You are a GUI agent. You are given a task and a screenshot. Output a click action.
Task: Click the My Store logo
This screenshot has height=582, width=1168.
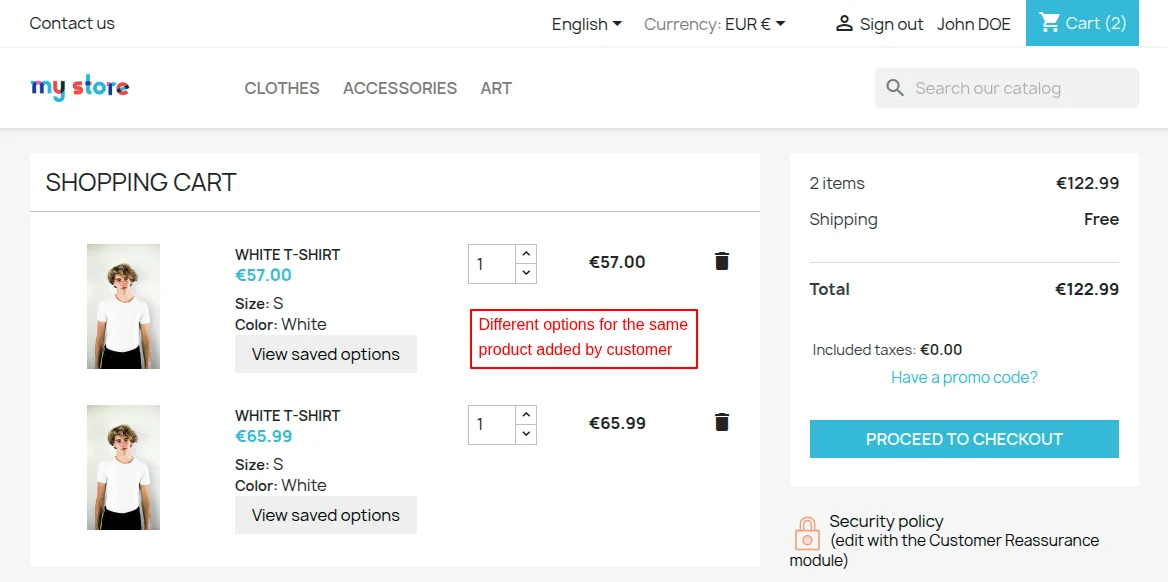click(80, 88)
